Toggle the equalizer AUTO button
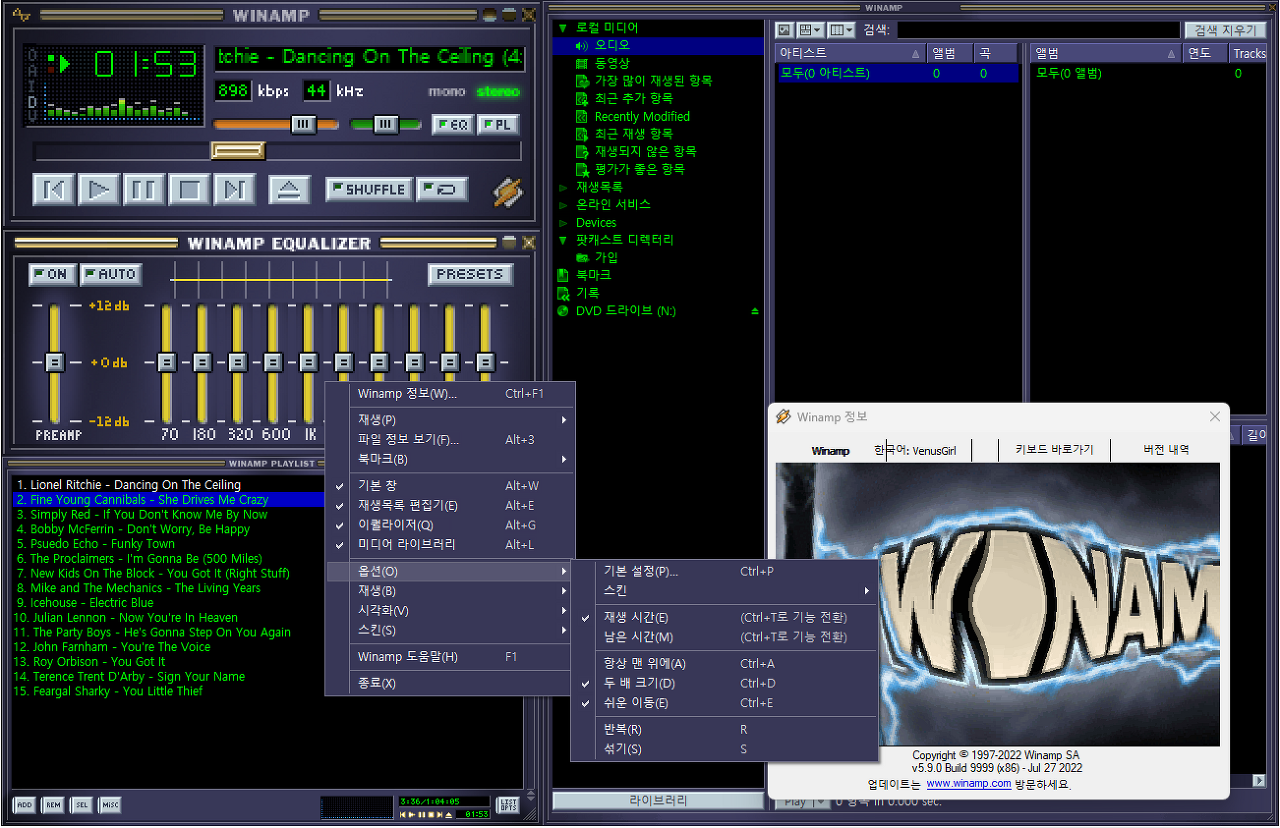 pyautogui.click(x=110, y=274)
